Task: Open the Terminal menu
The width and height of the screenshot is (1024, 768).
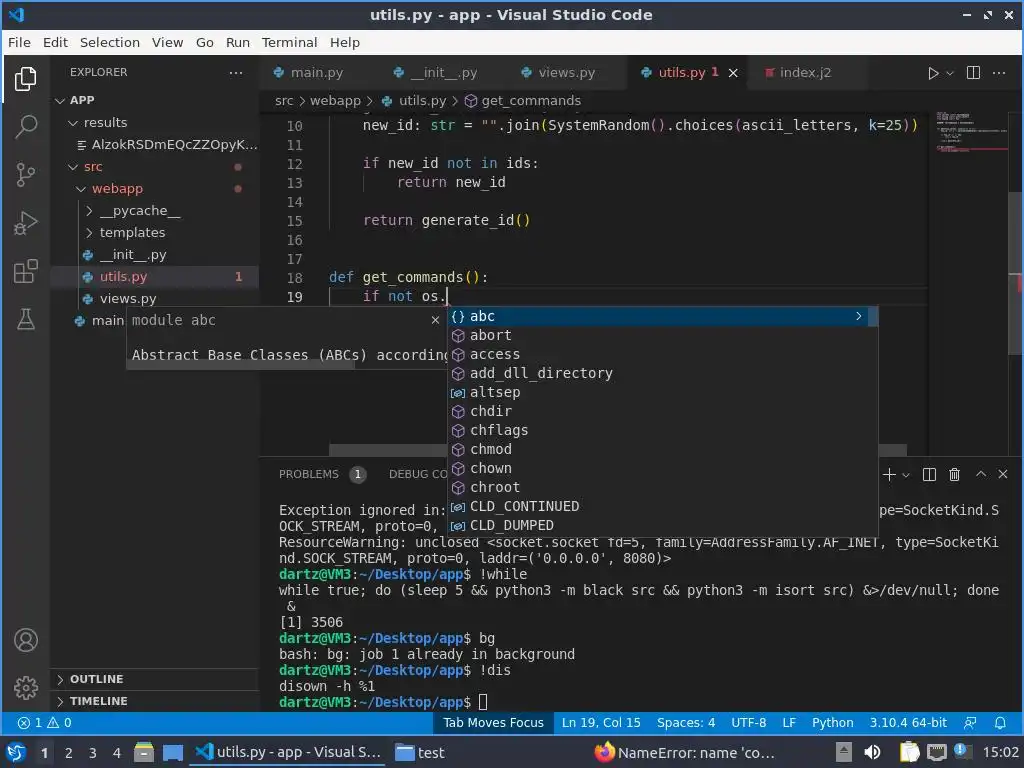Action: (289, 42)
